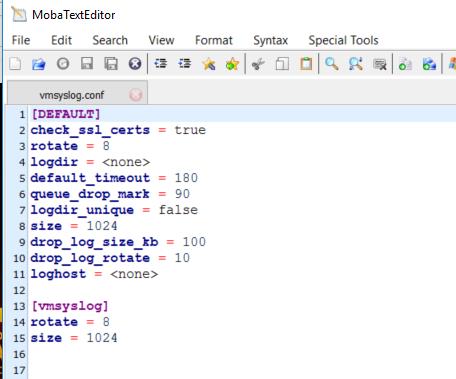Unindent the selected lines
The height and width of the screenshot is (379, 456).
pyautogui.click(x=185, y=63)
